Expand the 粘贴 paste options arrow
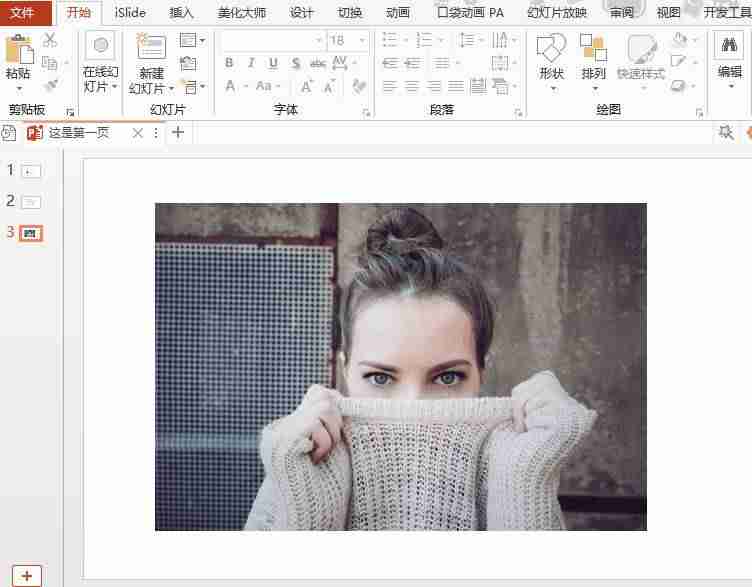The height and width of the screenshot is (587, 752). pos(19,89)
